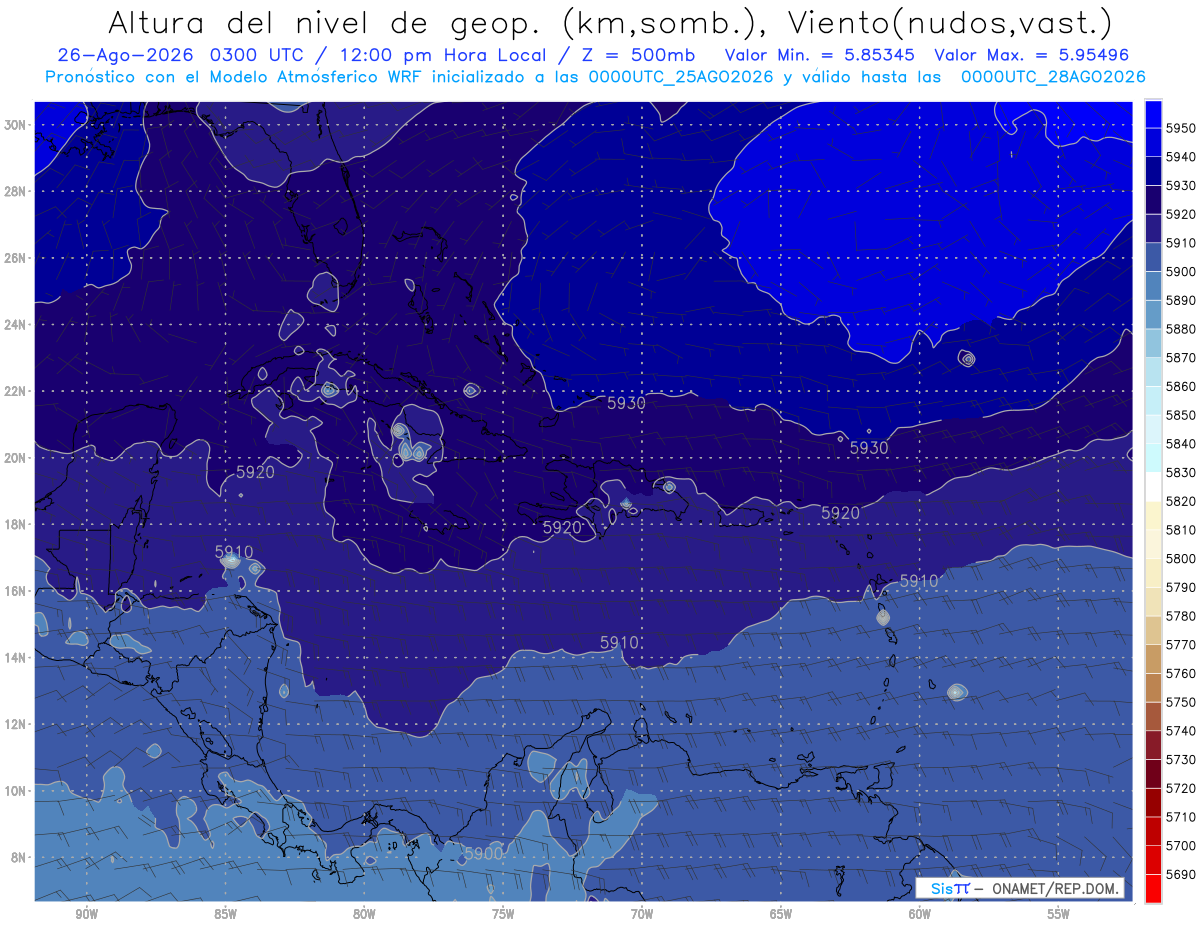Screen dimensions: 1200x927
Task: Click the 28N latitude axis label
Action: (x=15, y=191)
